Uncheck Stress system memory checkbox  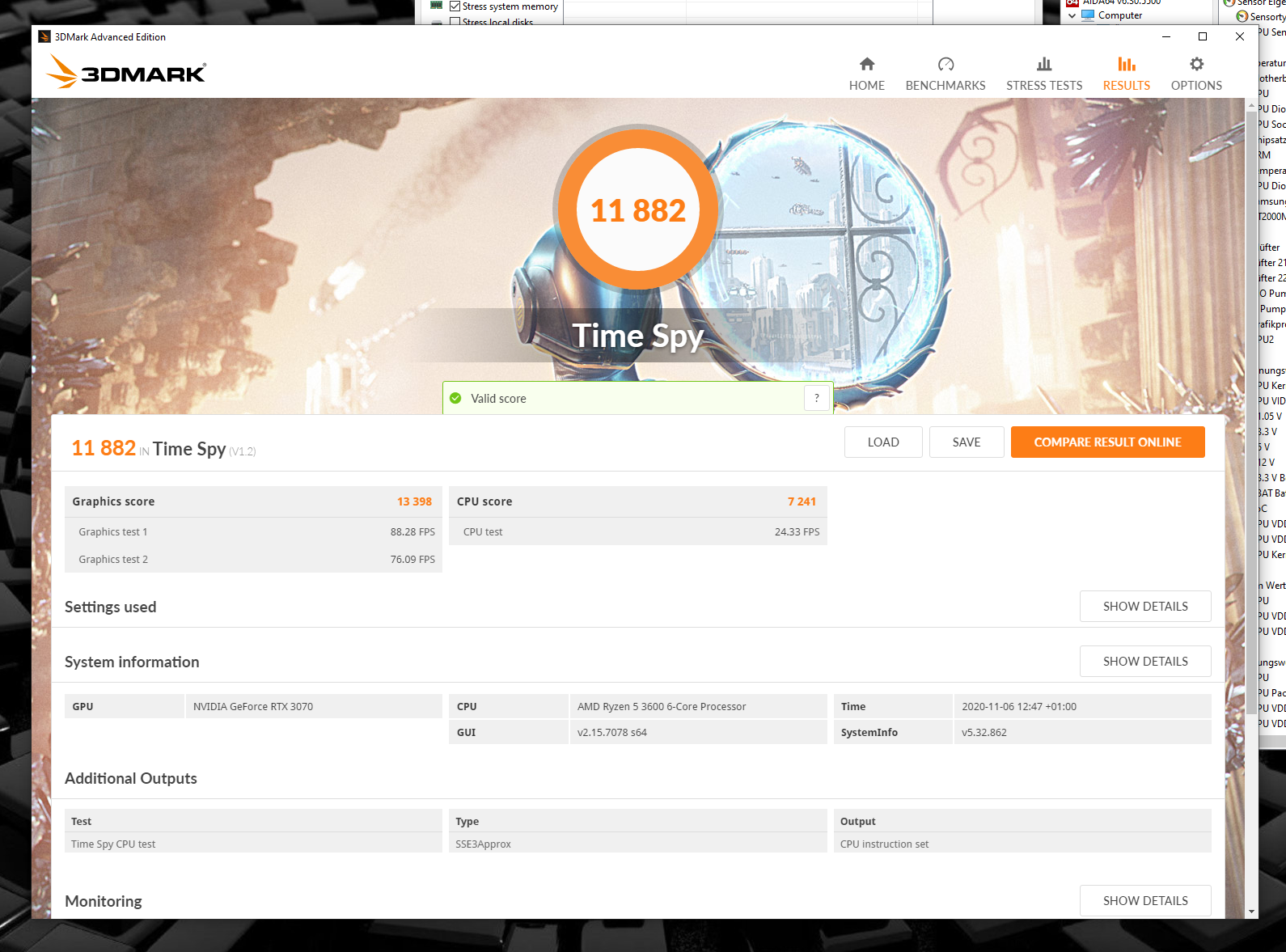click(x=455, y=6)
